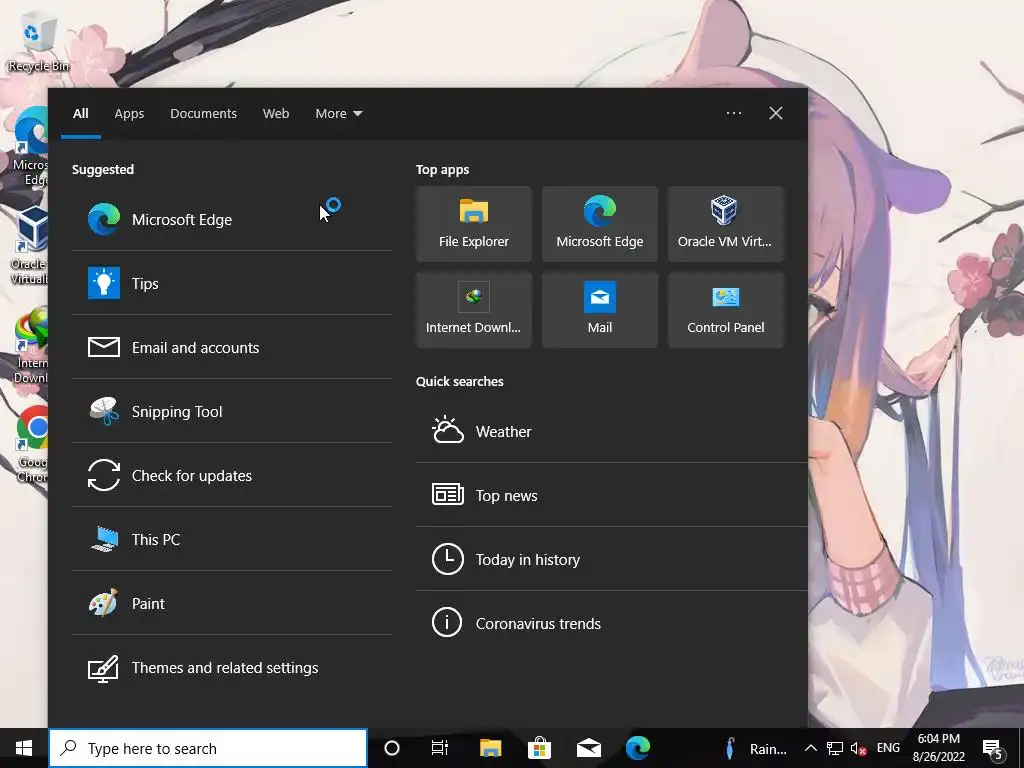Viewport: 1024px width, 768px height.
Task: Close the search panel
Action: (x=775, y=113)
